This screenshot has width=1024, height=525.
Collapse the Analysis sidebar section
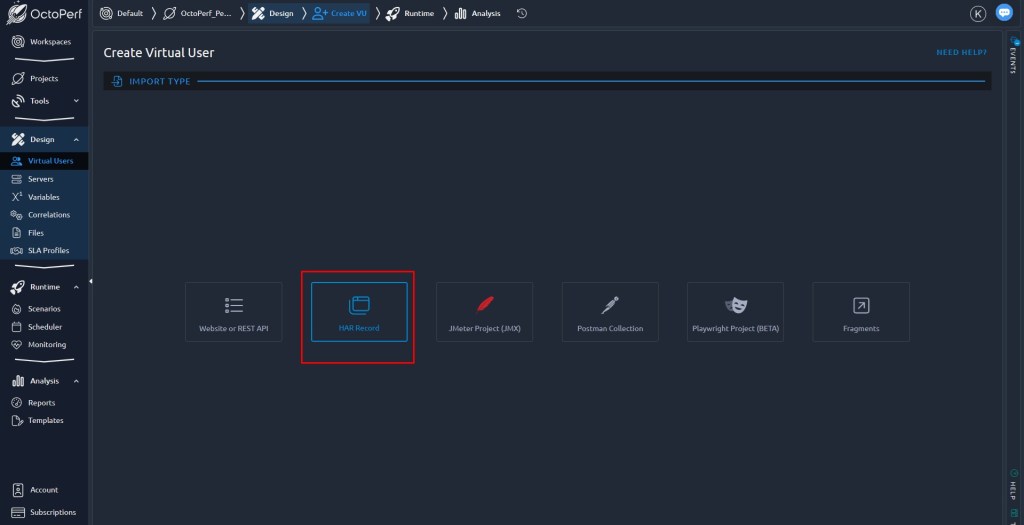tap(76, 381)
